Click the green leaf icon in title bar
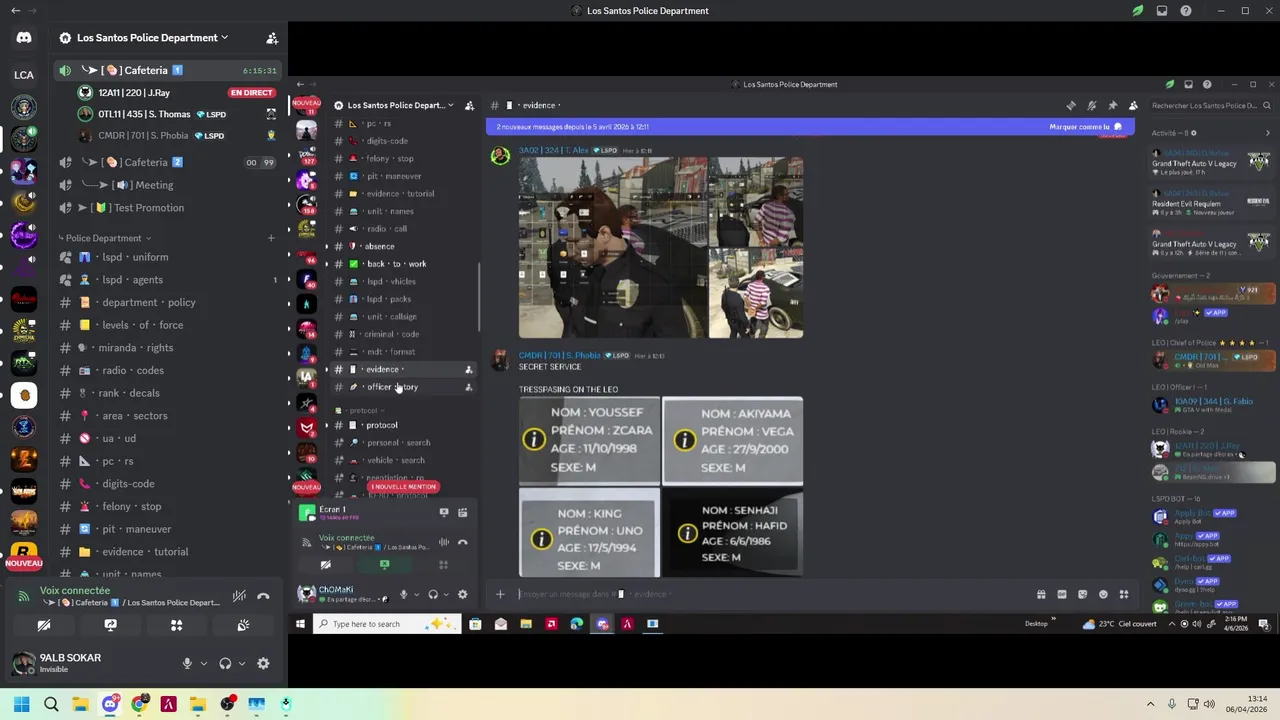Image resolution: width=1280 pixels, height=720 pixels. pyautogui.click(x=1137, y=11)
